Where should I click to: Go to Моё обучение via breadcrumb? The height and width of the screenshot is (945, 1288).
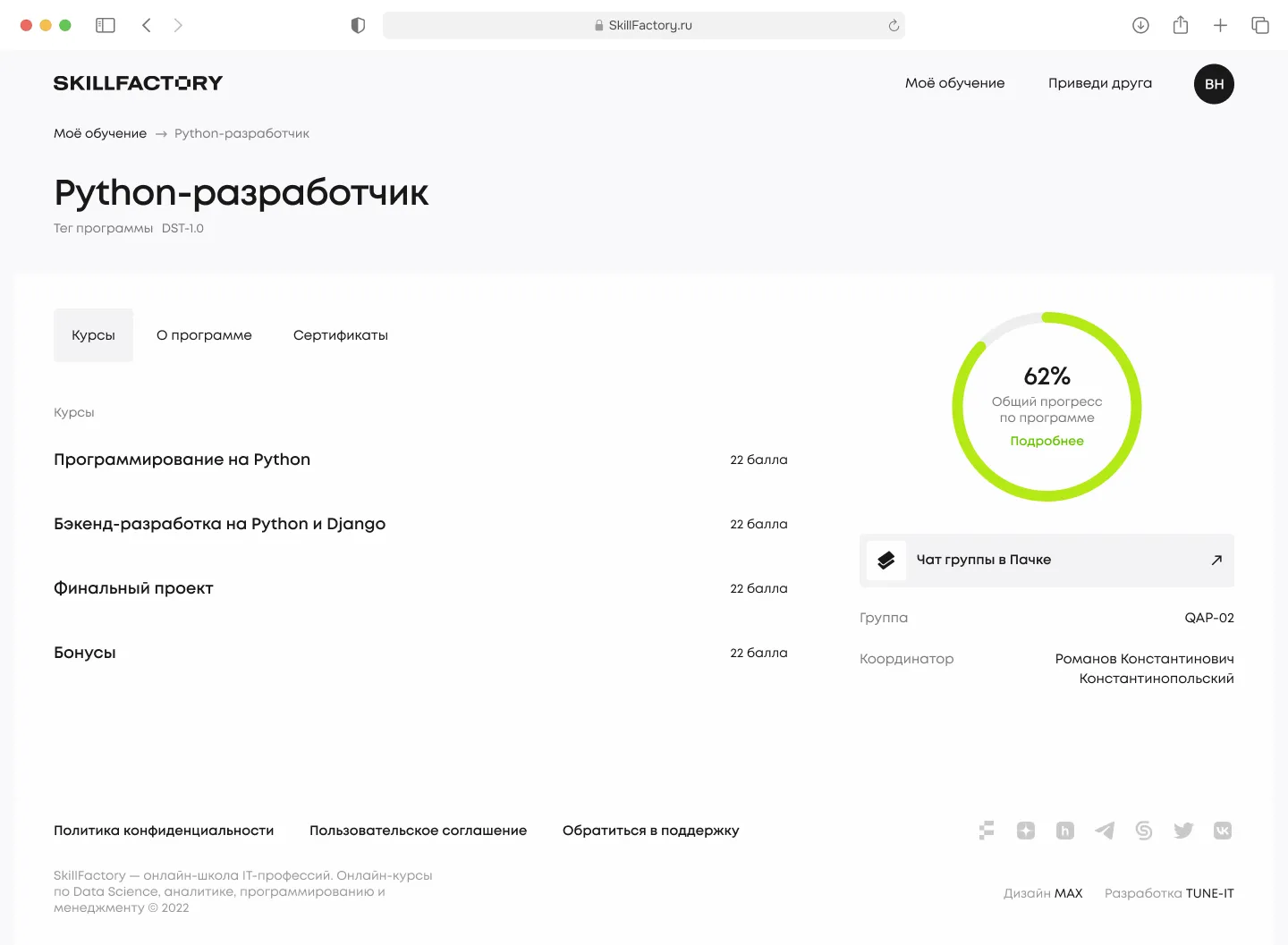coord(100,133)
